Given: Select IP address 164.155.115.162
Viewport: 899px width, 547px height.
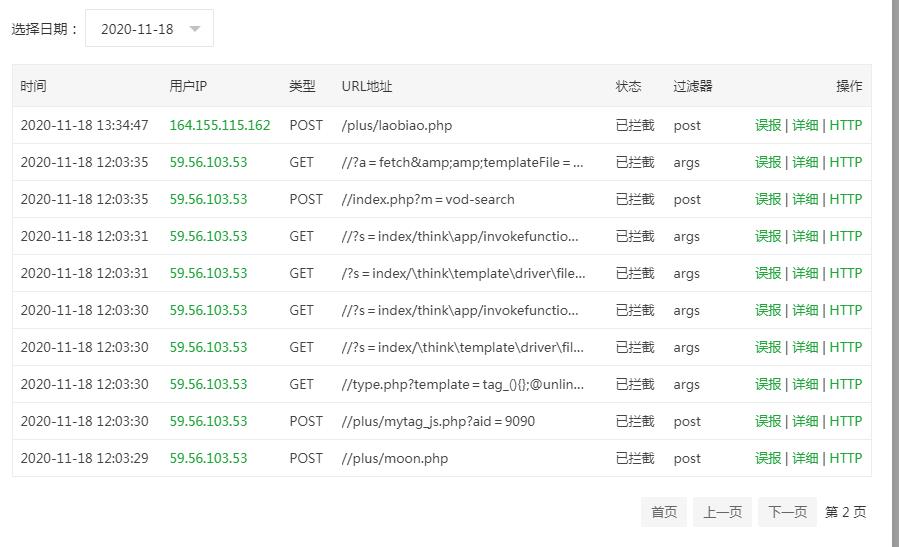Looking at the screenshot, I should 220,125.
